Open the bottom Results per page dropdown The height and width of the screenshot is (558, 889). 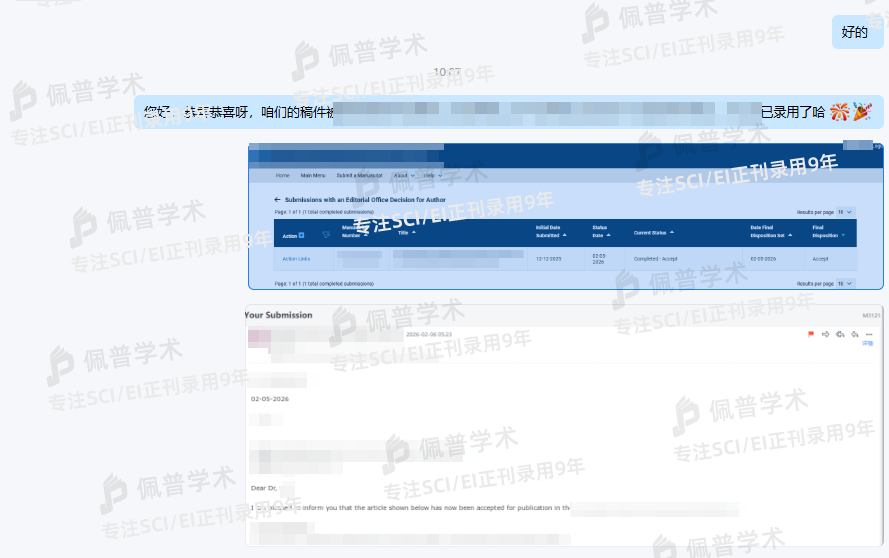coord(845,283)
